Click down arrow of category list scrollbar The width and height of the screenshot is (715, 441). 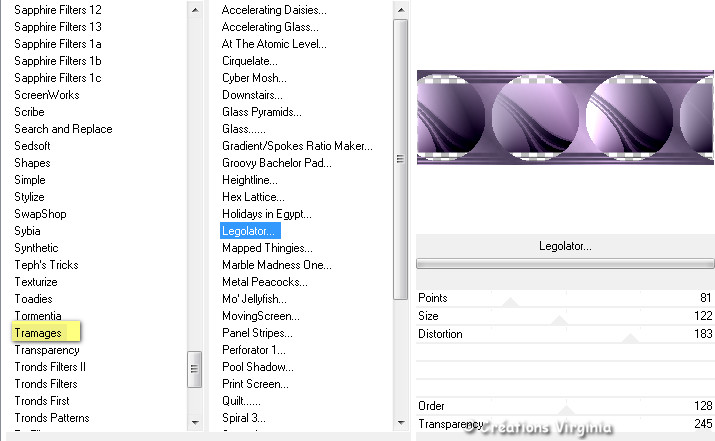click(x=195, y=423)
